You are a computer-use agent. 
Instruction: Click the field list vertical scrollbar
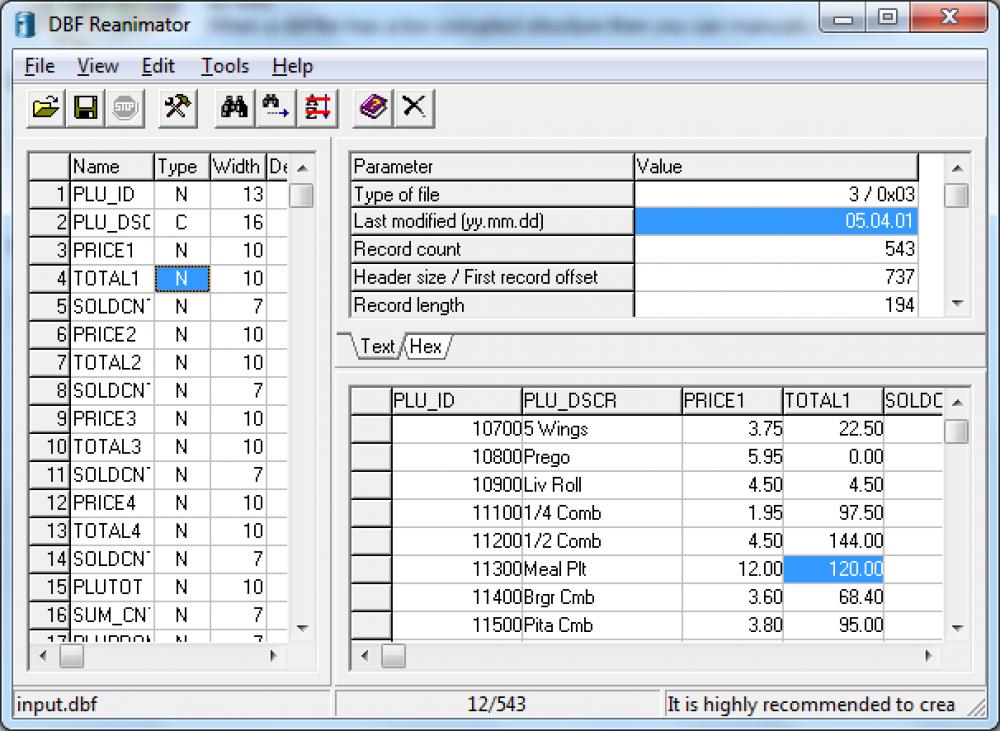(x=301, y=400)
